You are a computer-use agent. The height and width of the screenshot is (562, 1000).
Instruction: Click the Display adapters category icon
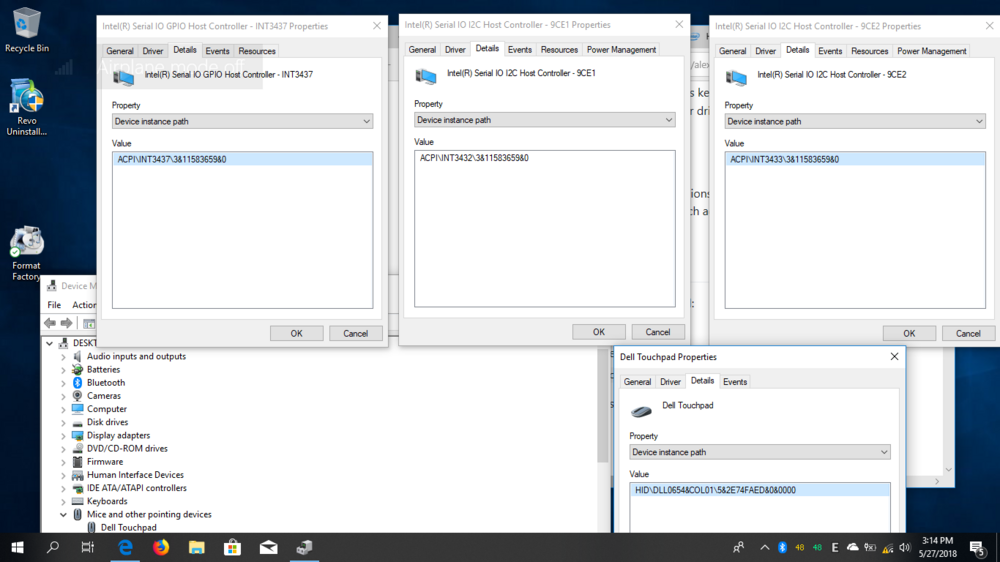77,435
